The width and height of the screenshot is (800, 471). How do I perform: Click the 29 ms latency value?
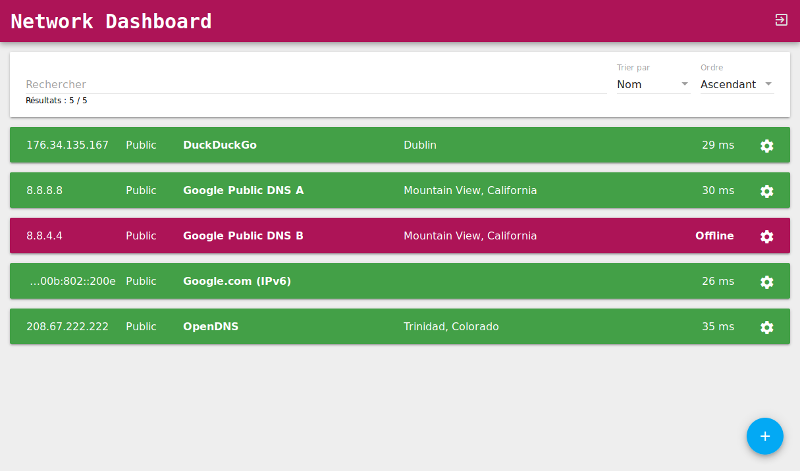(x=718, y=145)
